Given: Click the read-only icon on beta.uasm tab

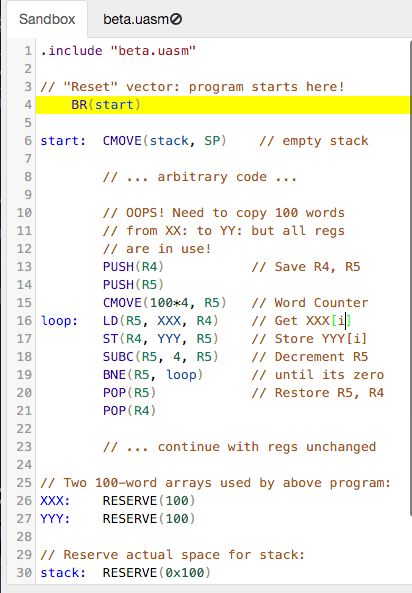Looking at the screenshot, I should (176, 19).
